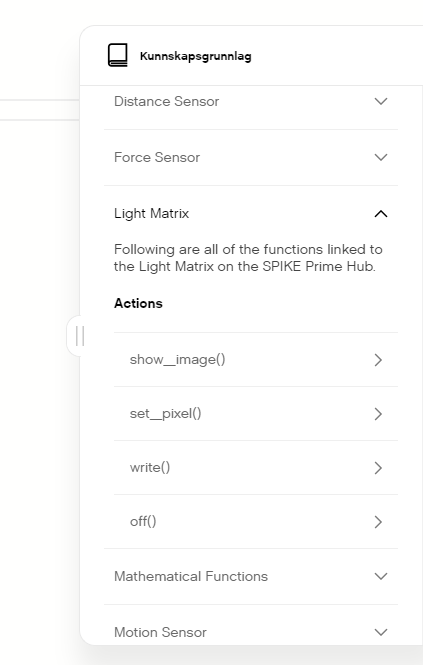Select the Distance Sensor section title
The image size is (423, 665).
[x=166, y=101]
